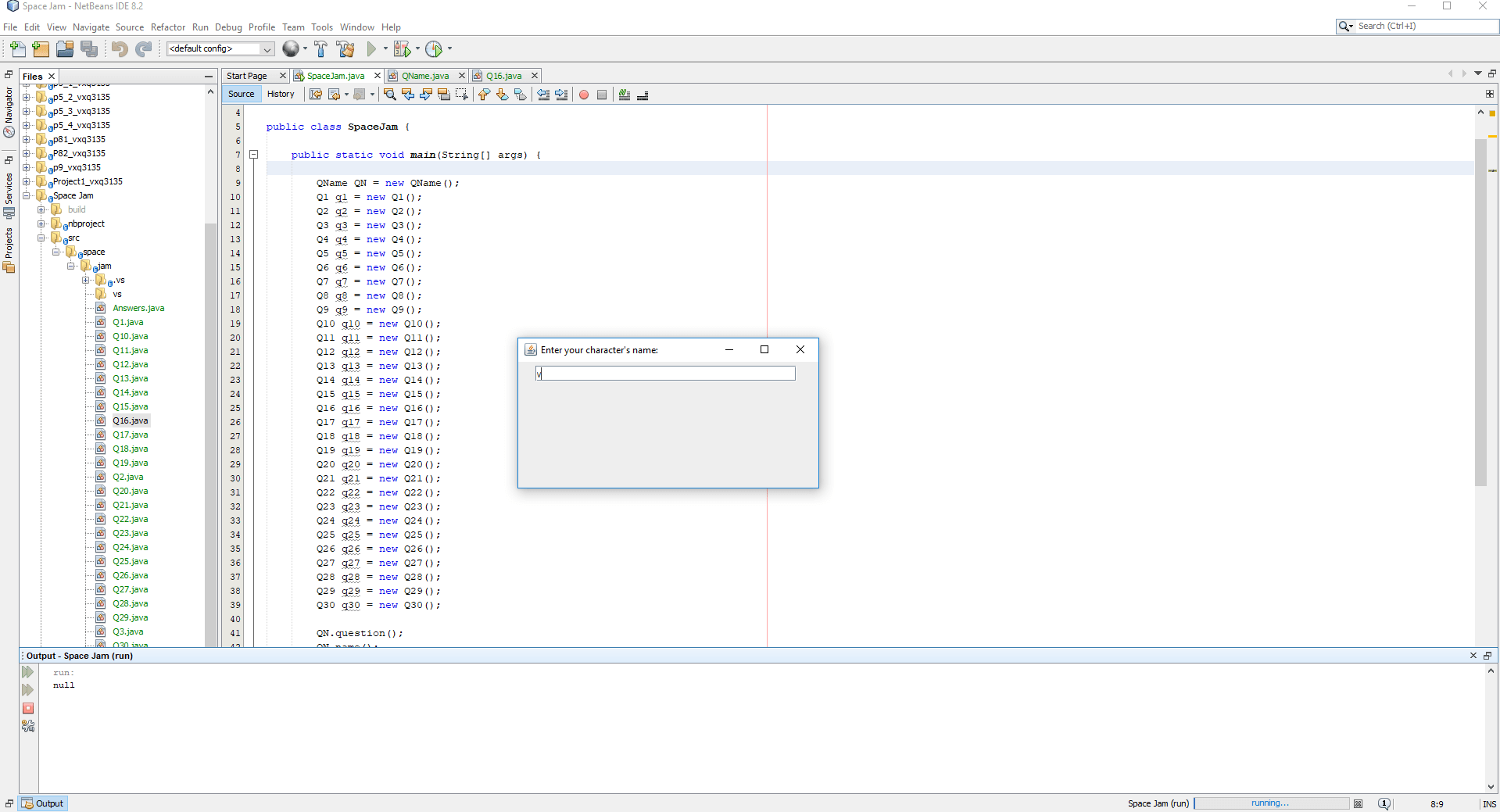This screenshot has height=812, width=1500.
Task: Click the New Project toolbar icon
Action: [41, 49]
